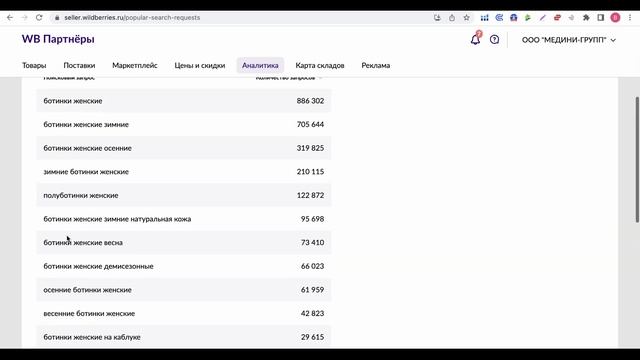
Task: Click the value 66 023
Action: (x=312, y=266)
